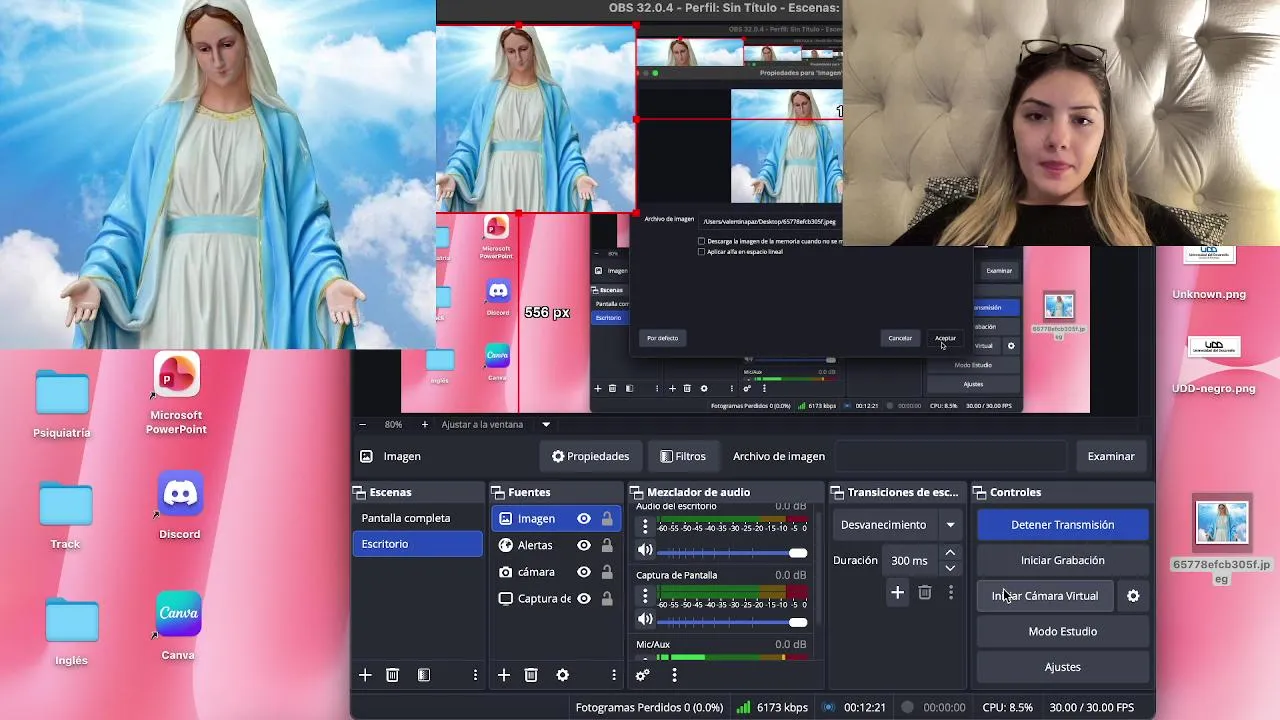This screenshot has width=1280, height=720.
Task: Open advanced audio properties gears icon
Action: (643, 675)
